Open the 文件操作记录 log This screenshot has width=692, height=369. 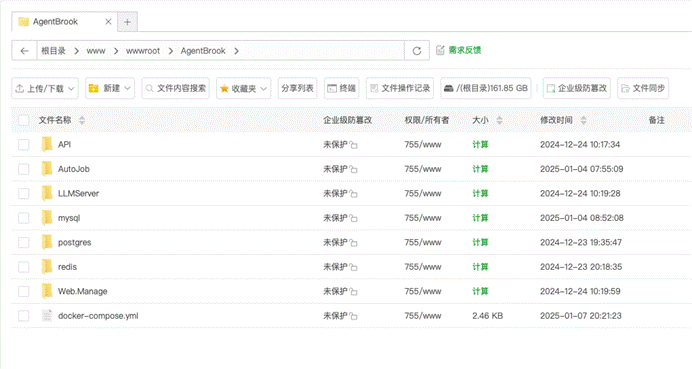(400, 88)
